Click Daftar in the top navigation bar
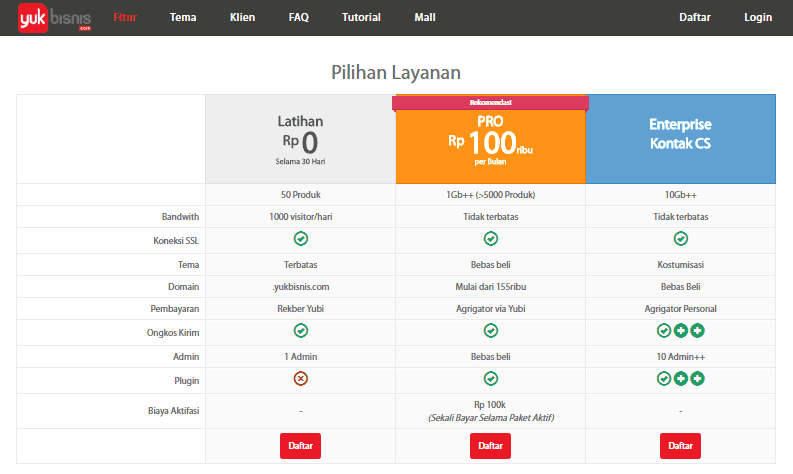793x474 pixels. 695,18
